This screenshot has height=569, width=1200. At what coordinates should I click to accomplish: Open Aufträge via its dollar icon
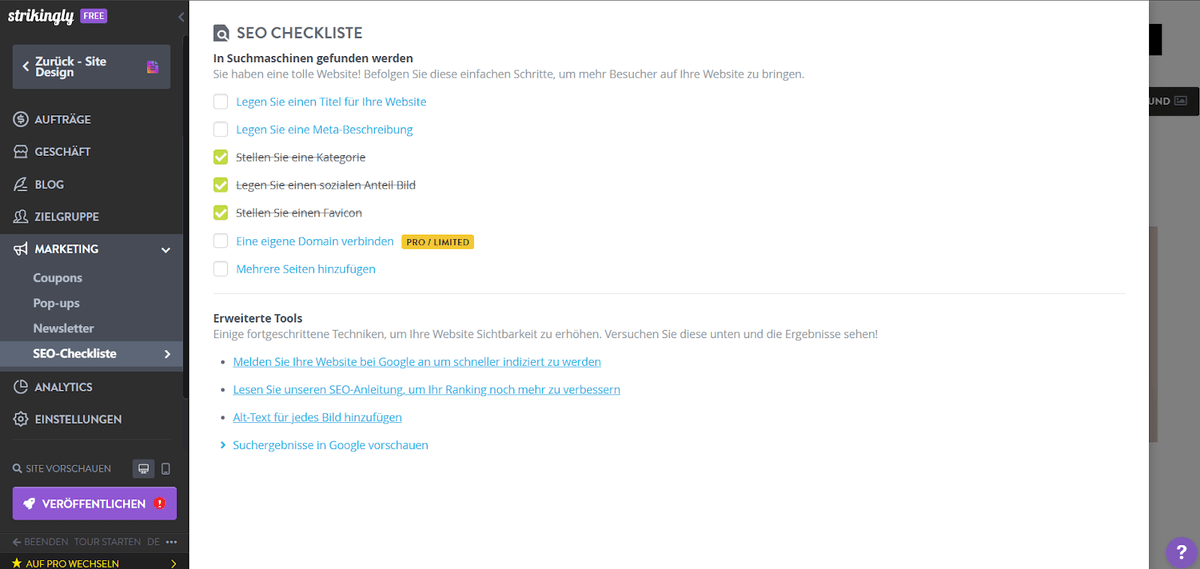tap(20, 119)
